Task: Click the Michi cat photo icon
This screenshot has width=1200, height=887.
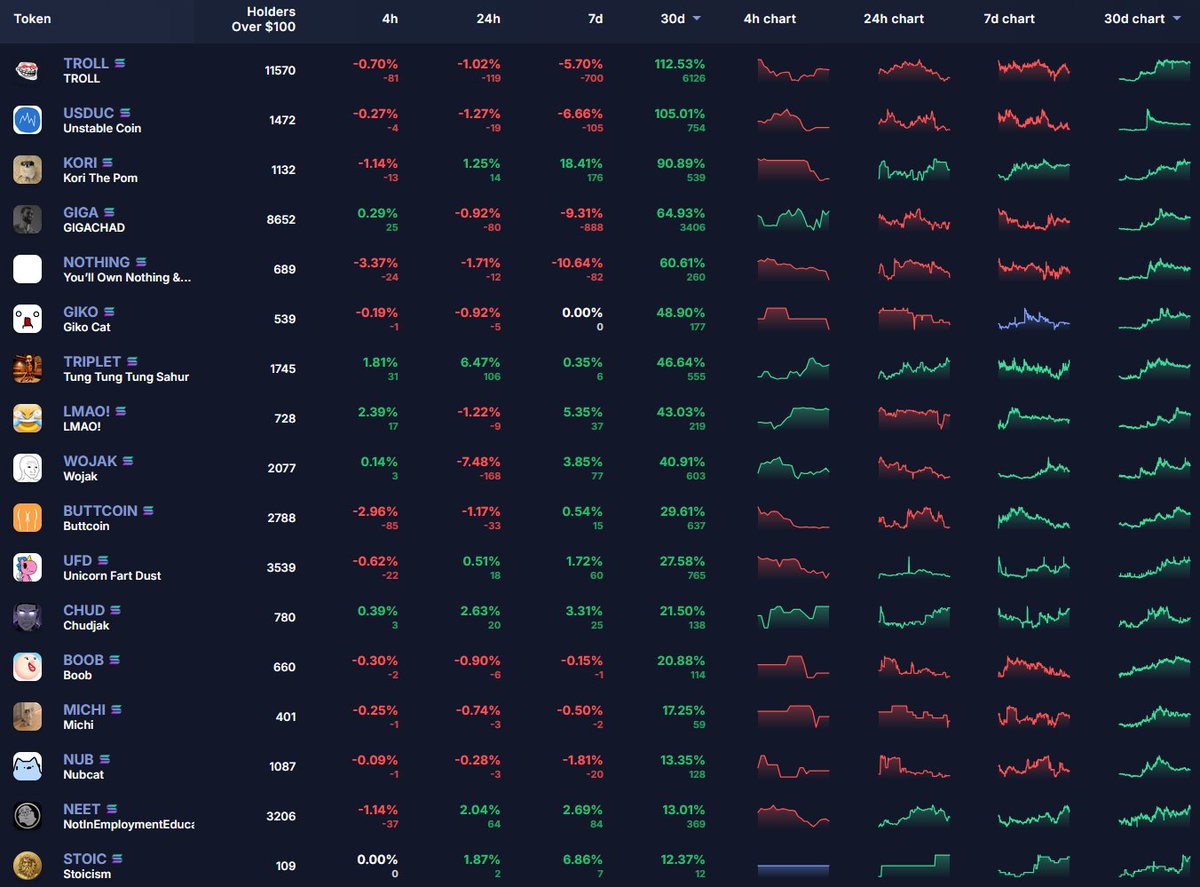Action: click(27, 716)
